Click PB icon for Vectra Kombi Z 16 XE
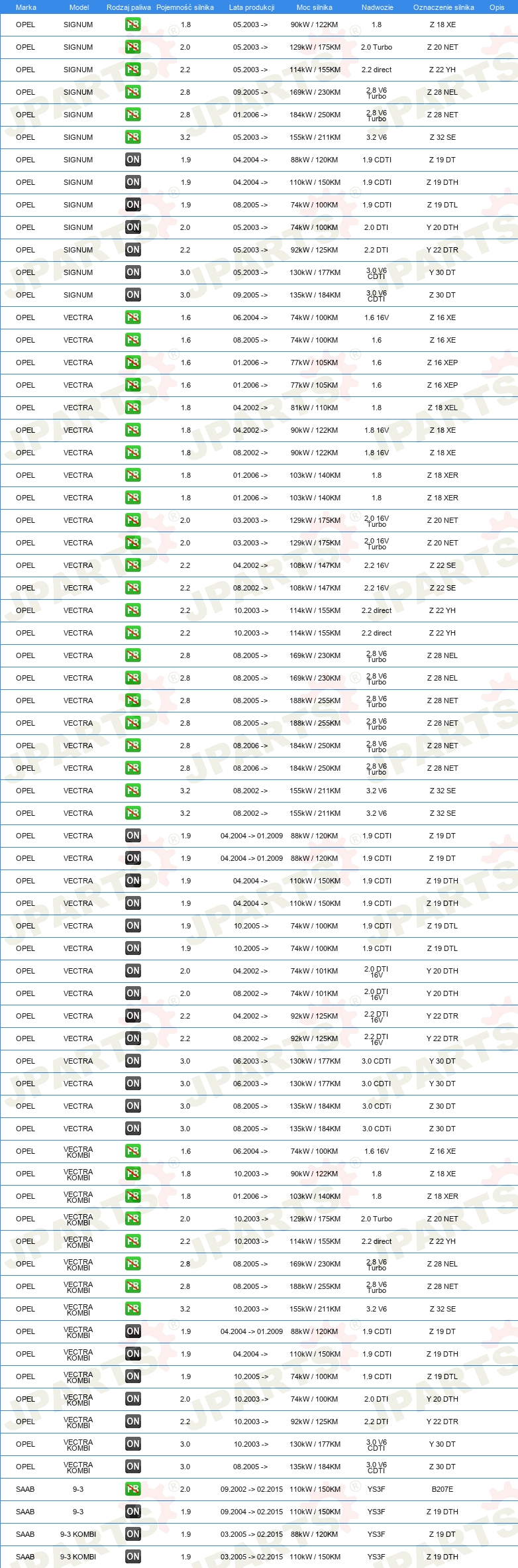This screenshot has height=1568, width=518. [x=132, y=1151]
